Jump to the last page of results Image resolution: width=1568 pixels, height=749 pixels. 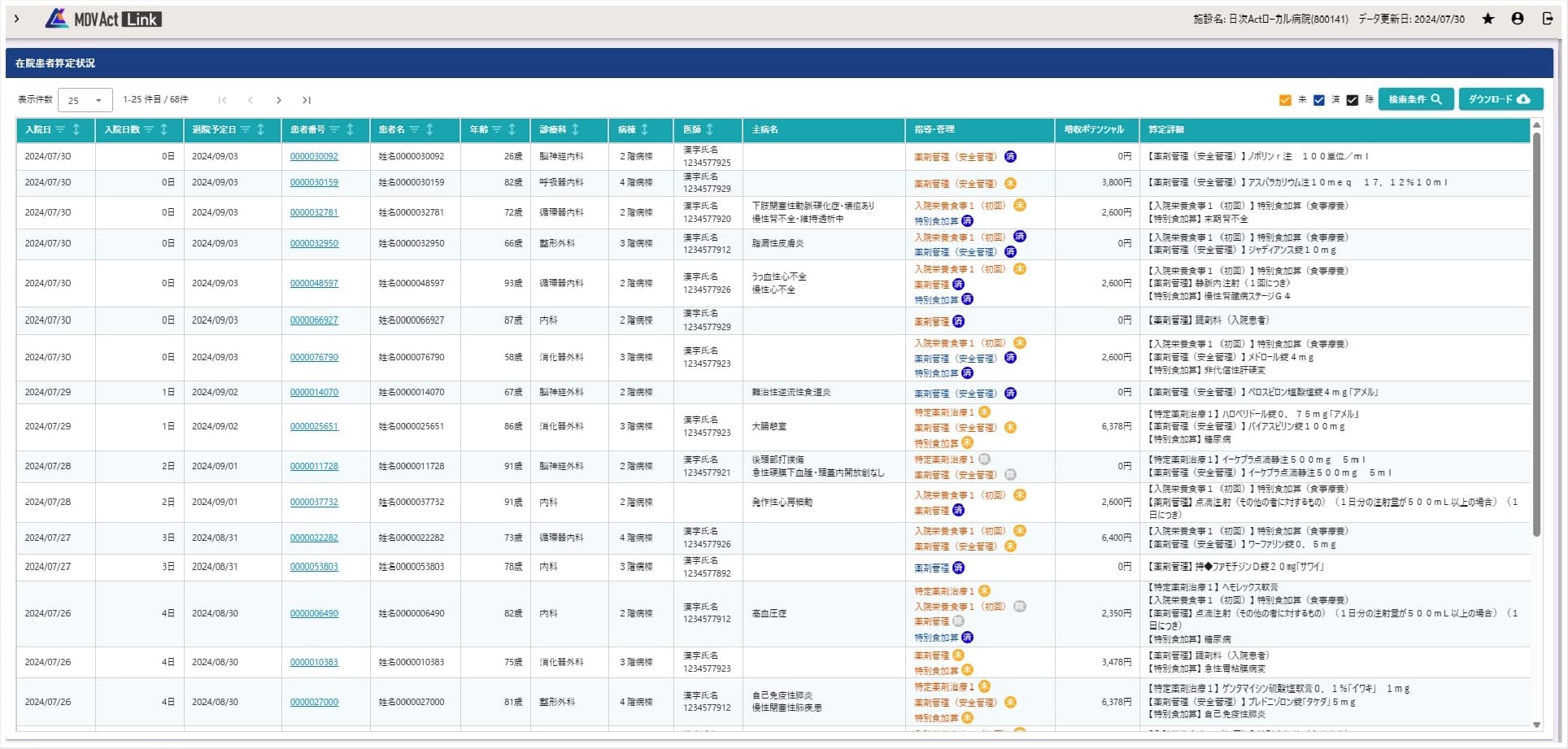tap(307, 100)
